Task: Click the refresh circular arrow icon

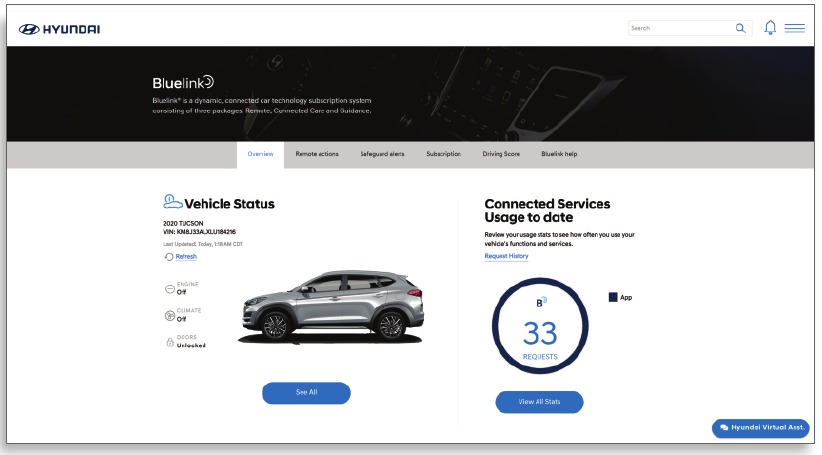Action: (x=169, y=257)
